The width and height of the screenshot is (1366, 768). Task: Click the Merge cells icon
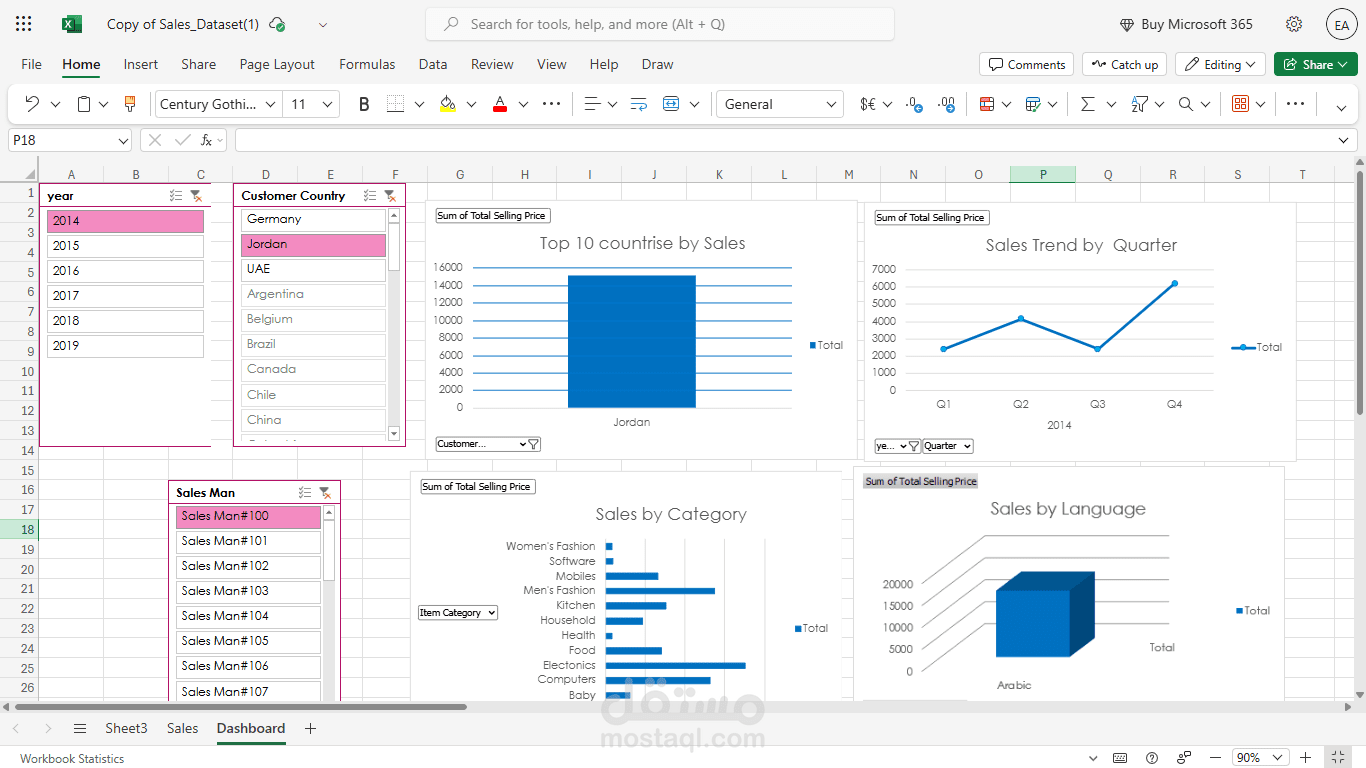coord(671,104)
